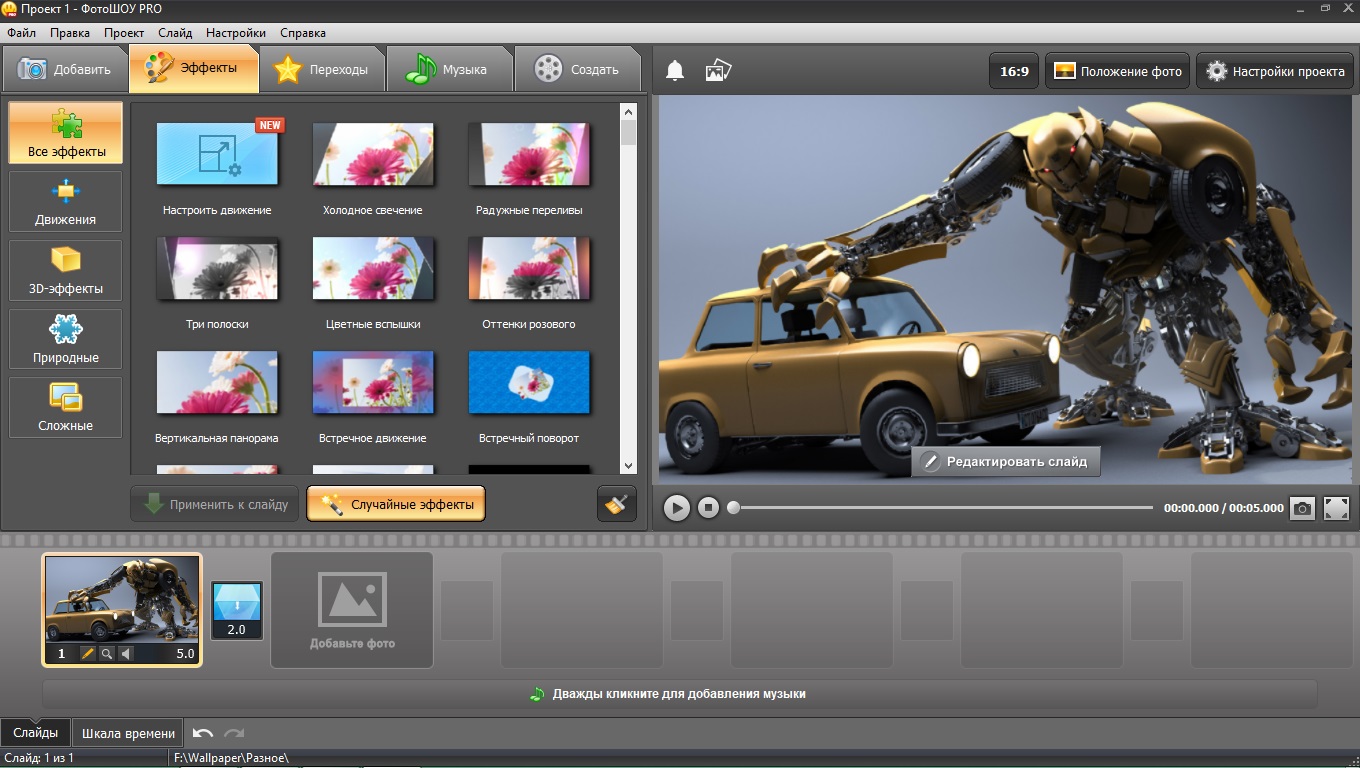This screenshot has height=768, width=1360.
Task: Click the effects list scroll-down arrow
Action: coord(628,466)
